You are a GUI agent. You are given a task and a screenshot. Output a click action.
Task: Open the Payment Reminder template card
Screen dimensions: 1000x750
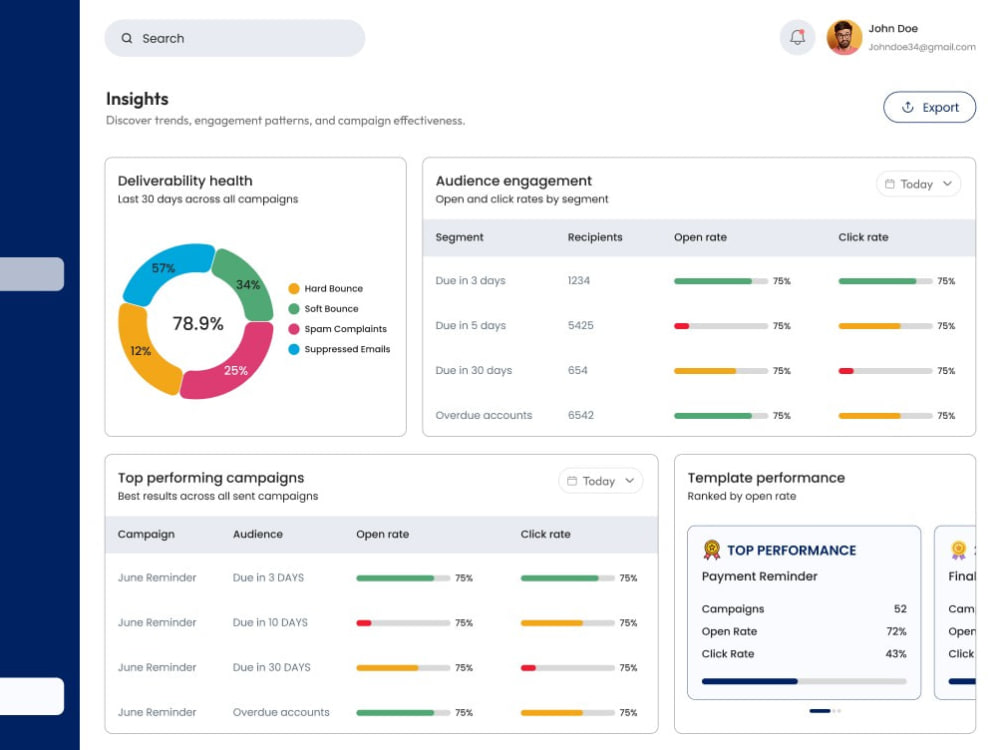(x=804, y=612)
